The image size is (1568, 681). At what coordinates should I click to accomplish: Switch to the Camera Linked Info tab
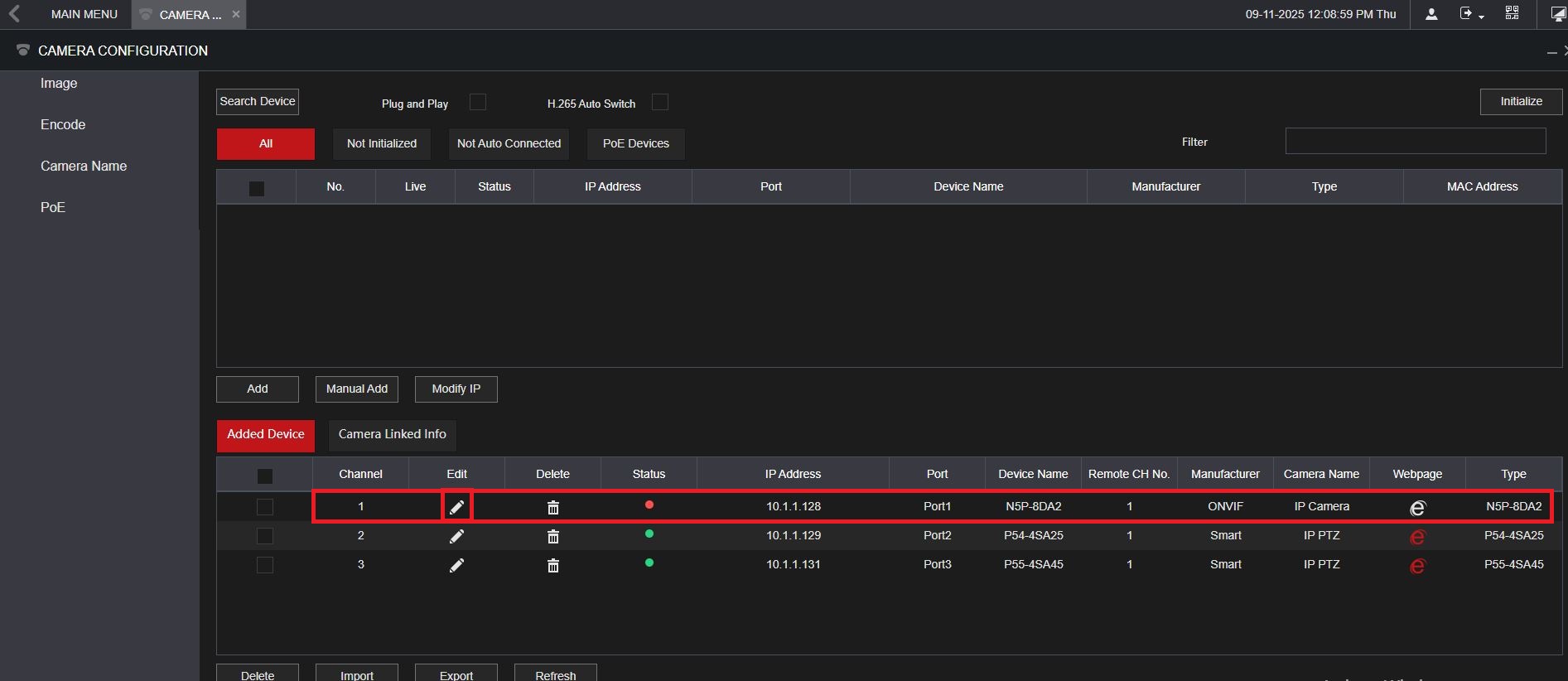point(392,435)
